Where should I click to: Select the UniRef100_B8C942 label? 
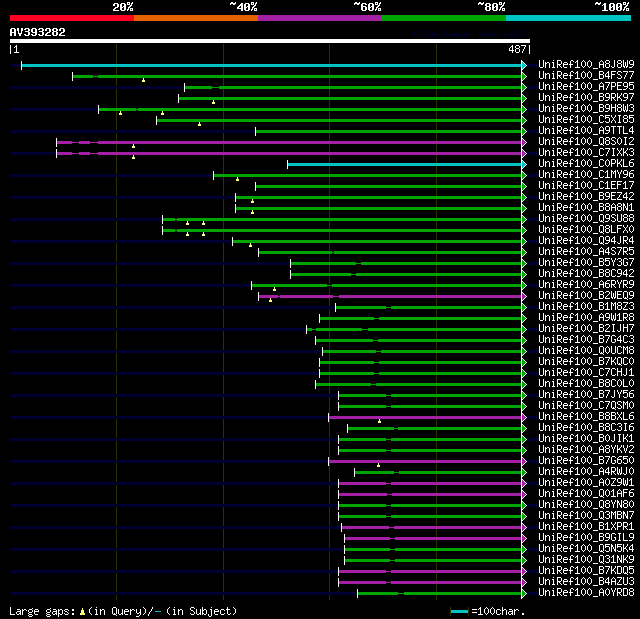pos(586,274)
